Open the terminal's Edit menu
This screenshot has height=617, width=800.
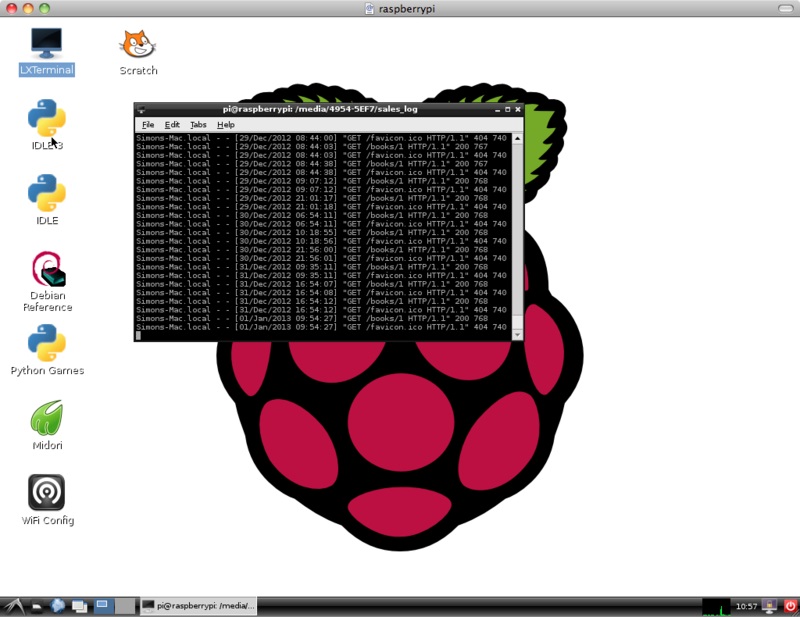[x=173, y=125]
